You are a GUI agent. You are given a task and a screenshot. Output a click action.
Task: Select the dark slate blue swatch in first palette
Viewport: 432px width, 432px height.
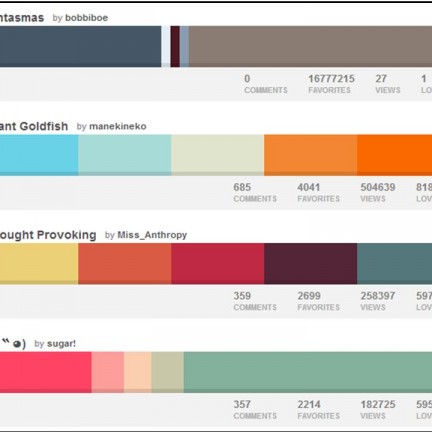point(80,47)
